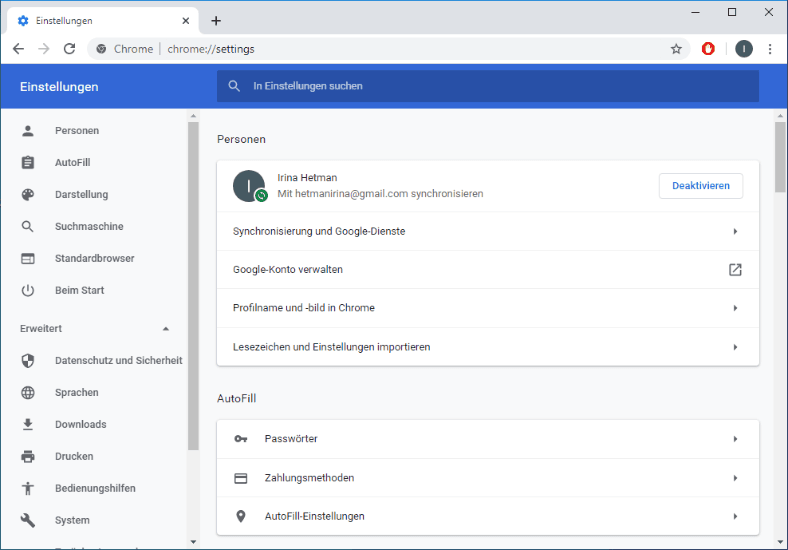Screen dimensions: 788x550
Task: Focus the 'In Einstellungen suchen' search field
Action: pyautogui.click(x=487, y=86)
